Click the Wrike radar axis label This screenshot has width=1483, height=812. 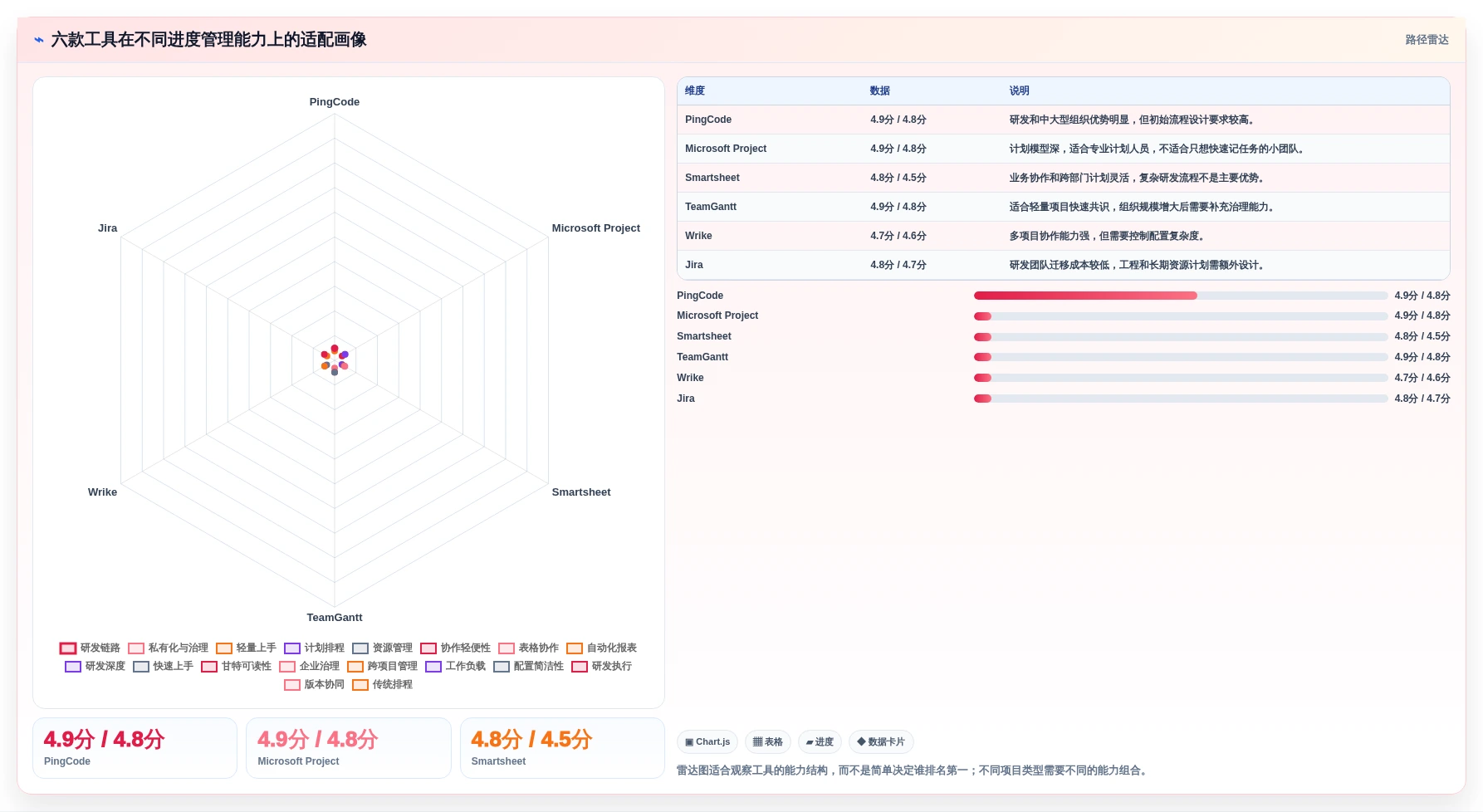pyautogui.click(x=103, y=492)
